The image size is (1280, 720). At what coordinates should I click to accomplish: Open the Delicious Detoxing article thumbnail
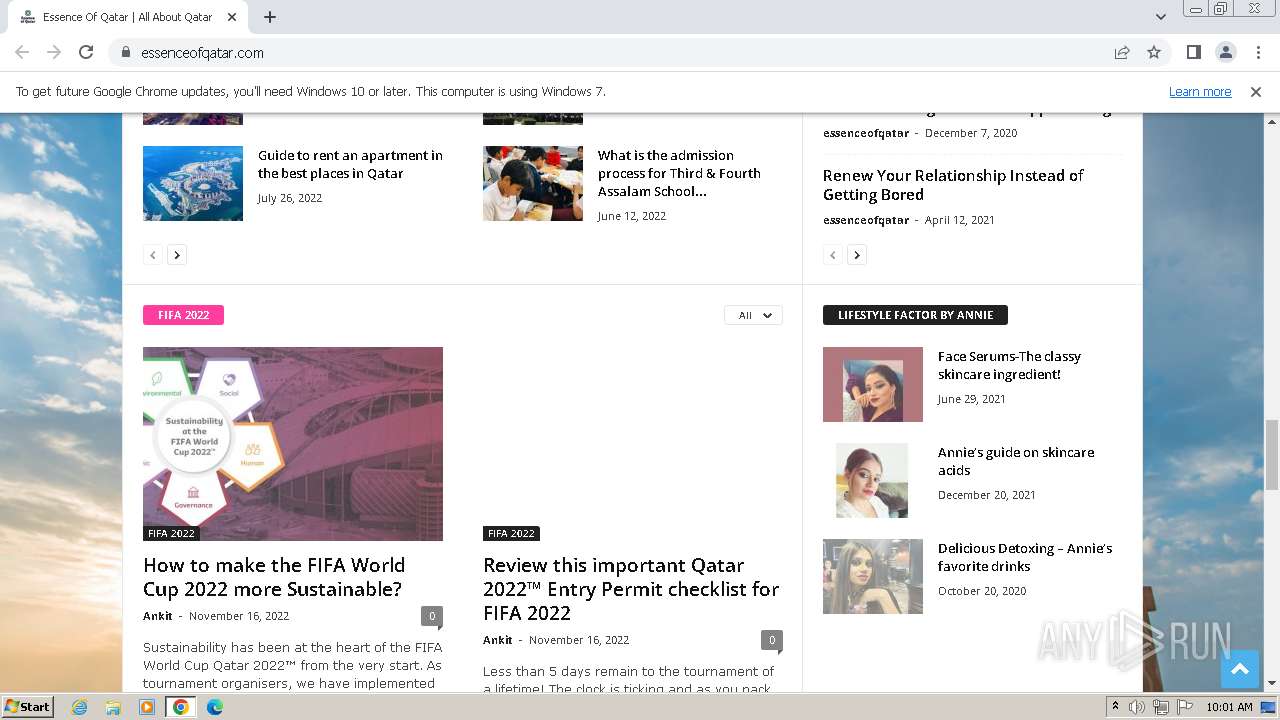click(873, 576)
